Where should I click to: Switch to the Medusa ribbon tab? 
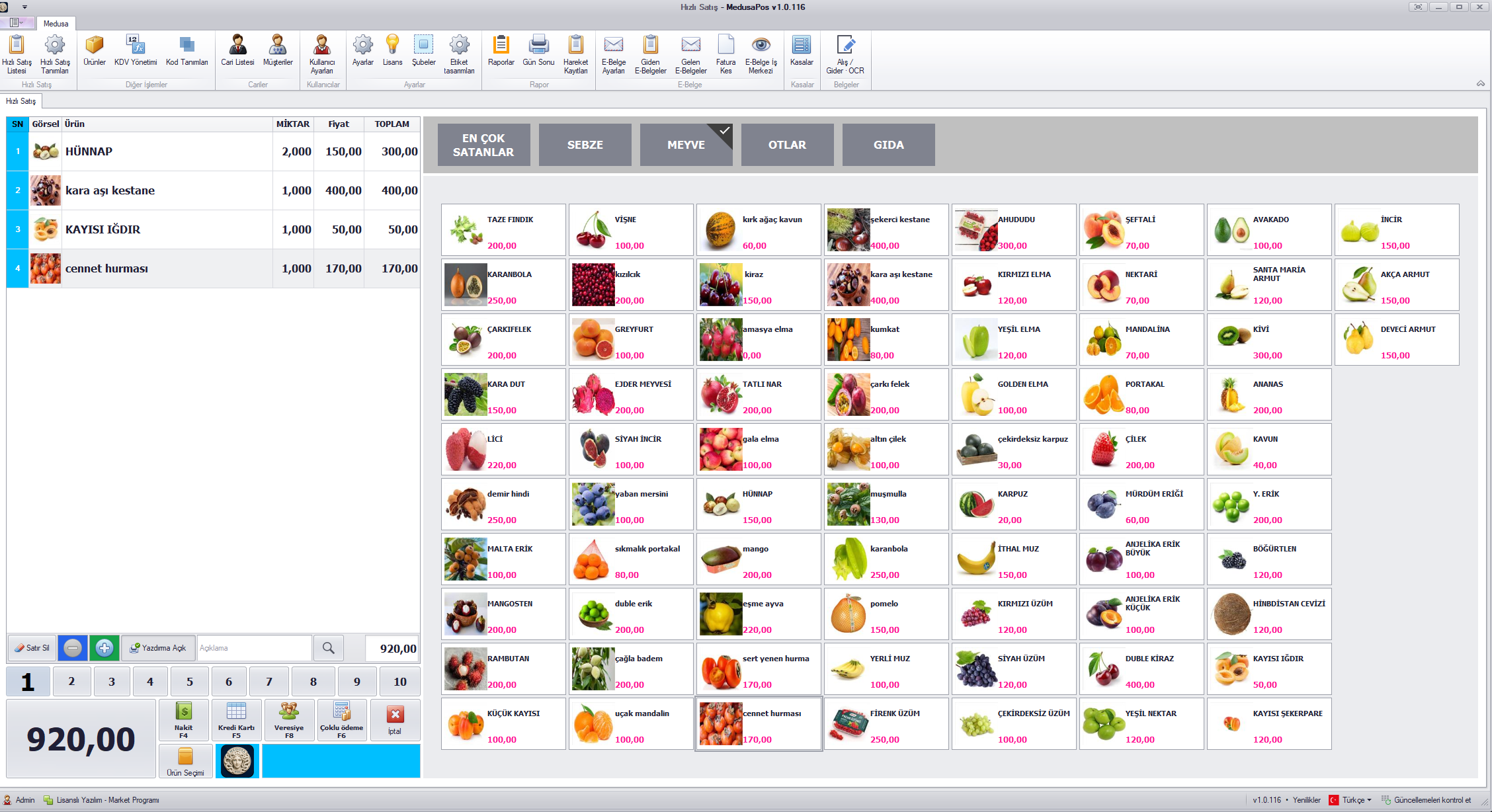point(56,23)
